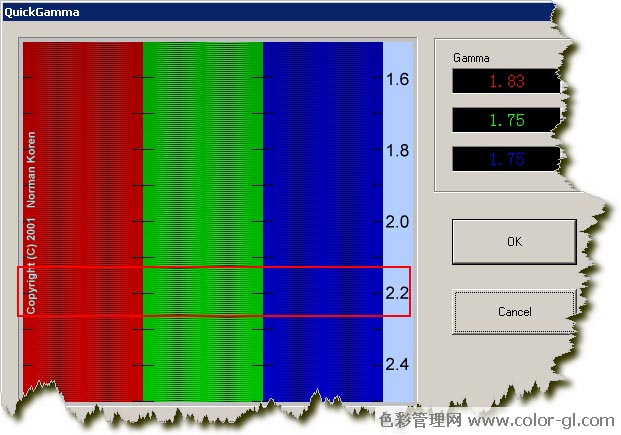Click the 1.8 gamma scale label
This screenshot has width=621, height=435.
(x=397, y=150)
